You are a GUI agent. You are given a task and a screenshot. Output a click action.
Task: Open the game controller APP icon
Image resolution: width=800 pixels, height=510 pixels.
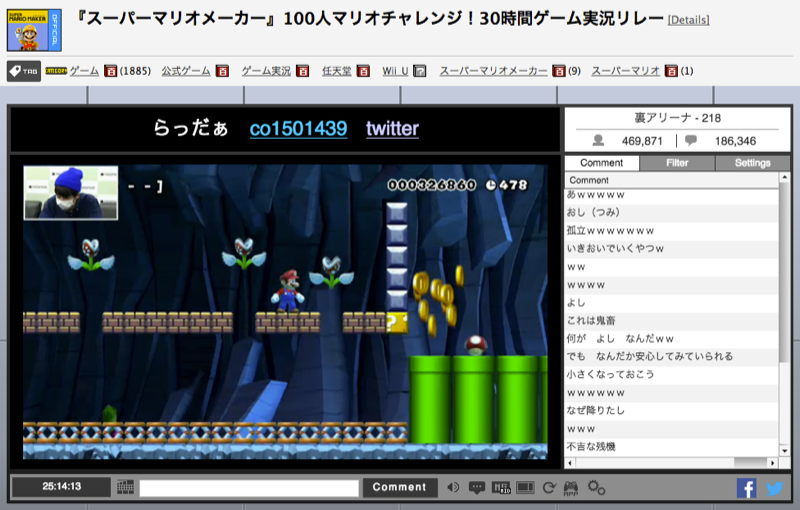[570, 488]
